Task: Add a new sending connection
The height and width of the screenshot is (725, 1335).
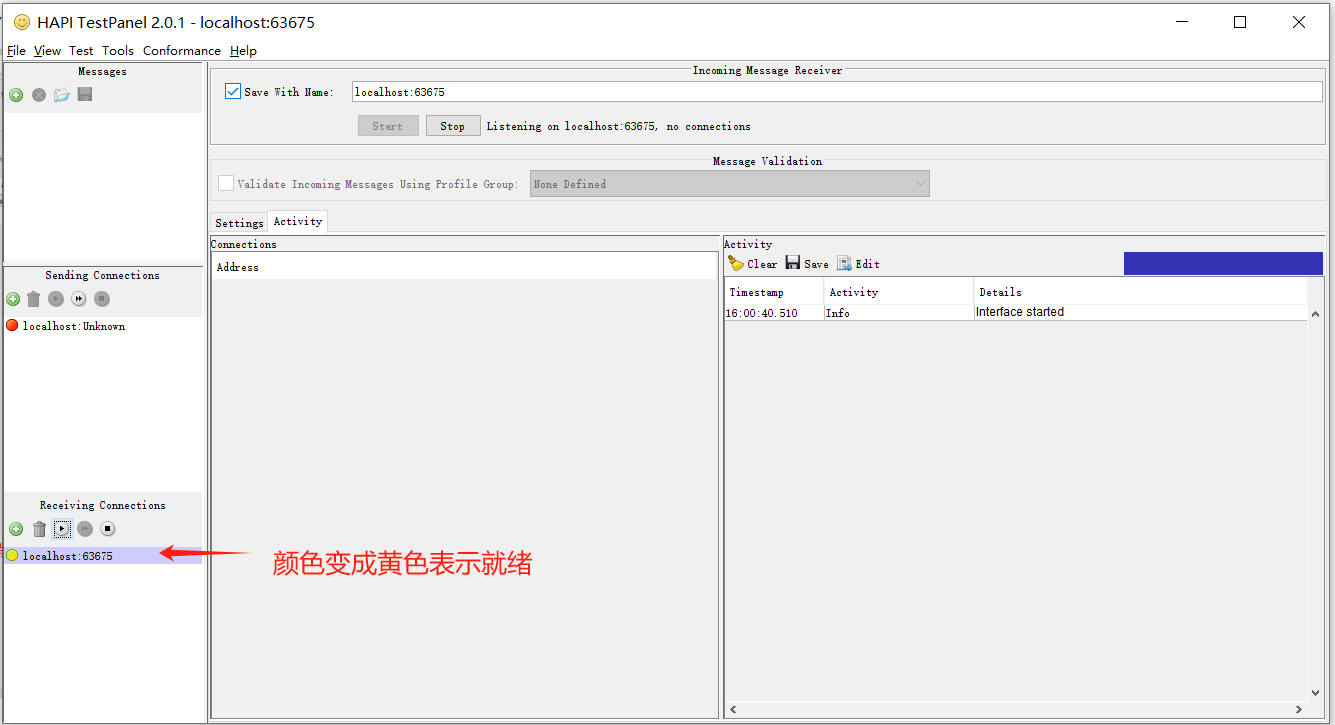Action: [x=13, y=299]
